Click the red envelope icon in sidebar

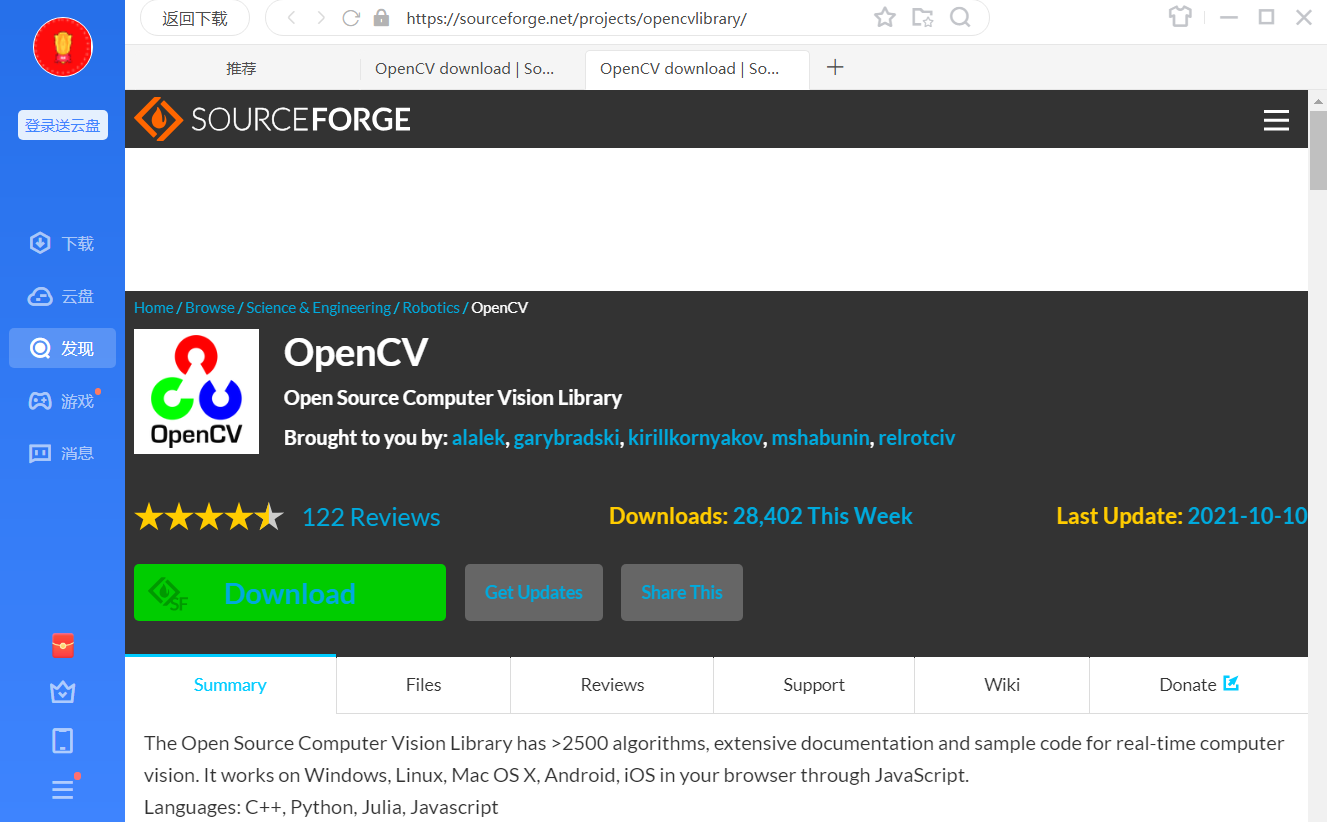[x=63, y=646]
